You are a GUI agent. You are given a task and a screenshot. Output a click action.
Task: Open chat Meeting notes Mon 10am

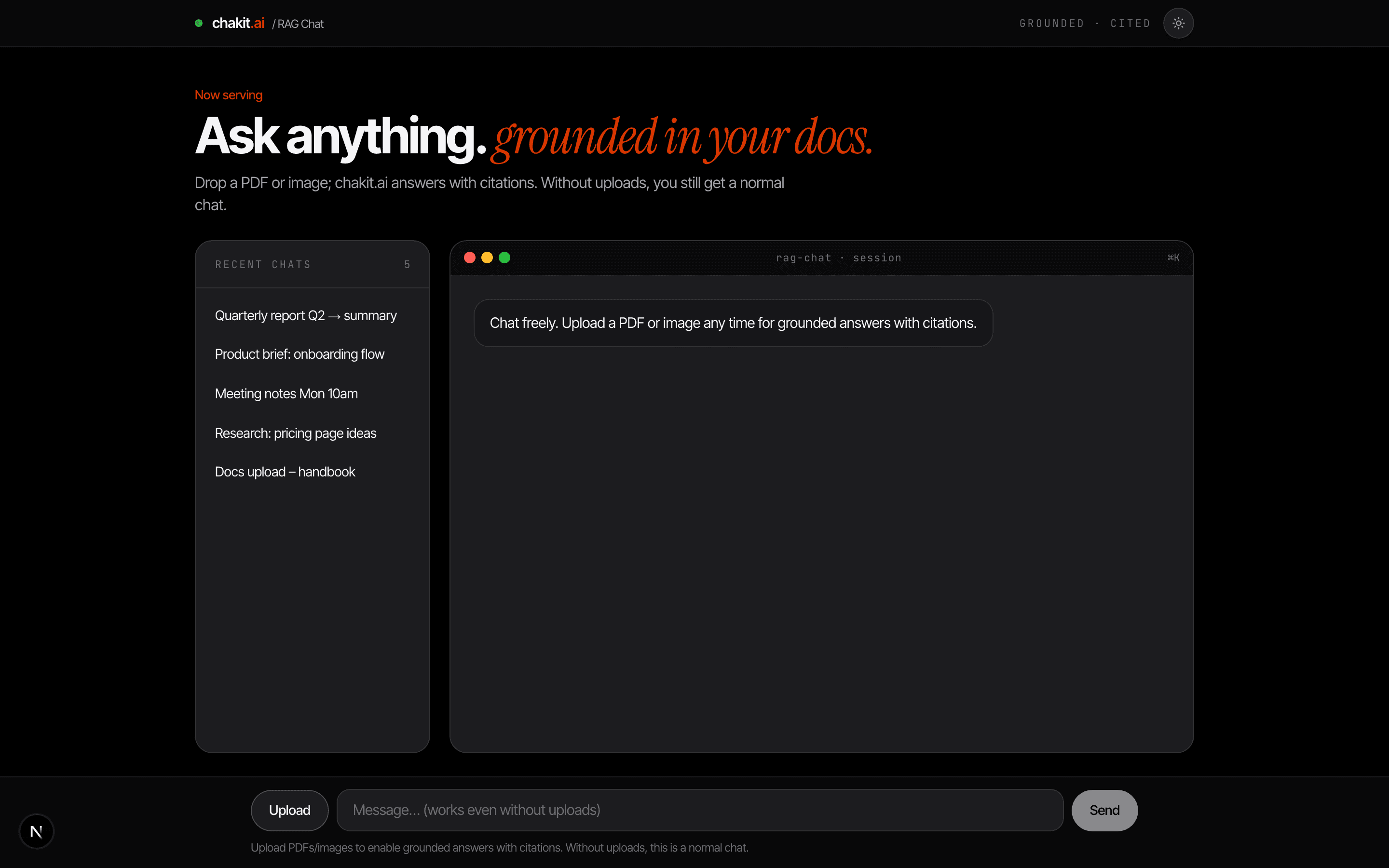312,394
